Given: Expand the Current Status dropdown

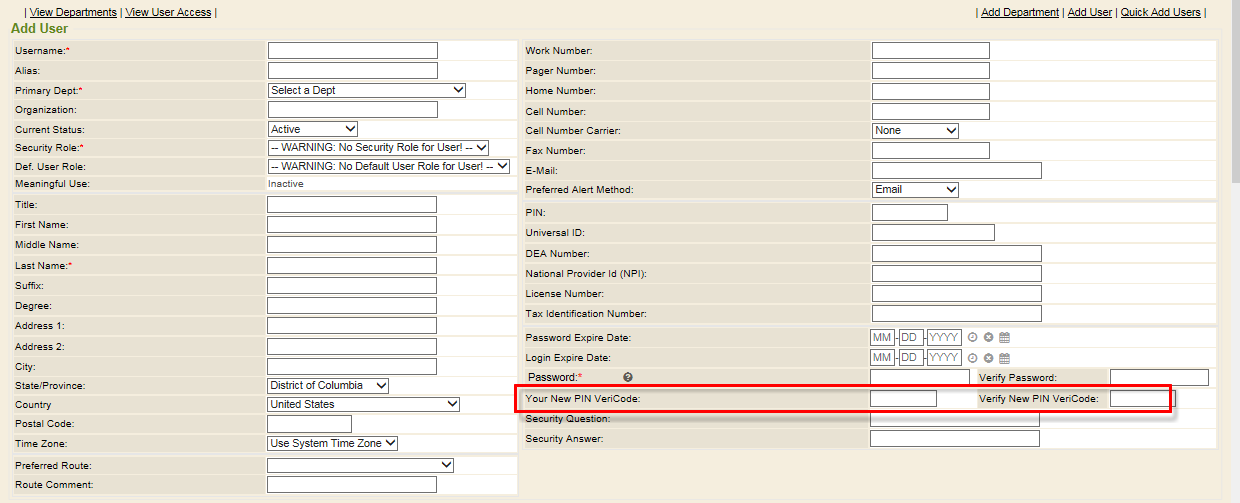Looking at the screenshot, I should [313, 129].
